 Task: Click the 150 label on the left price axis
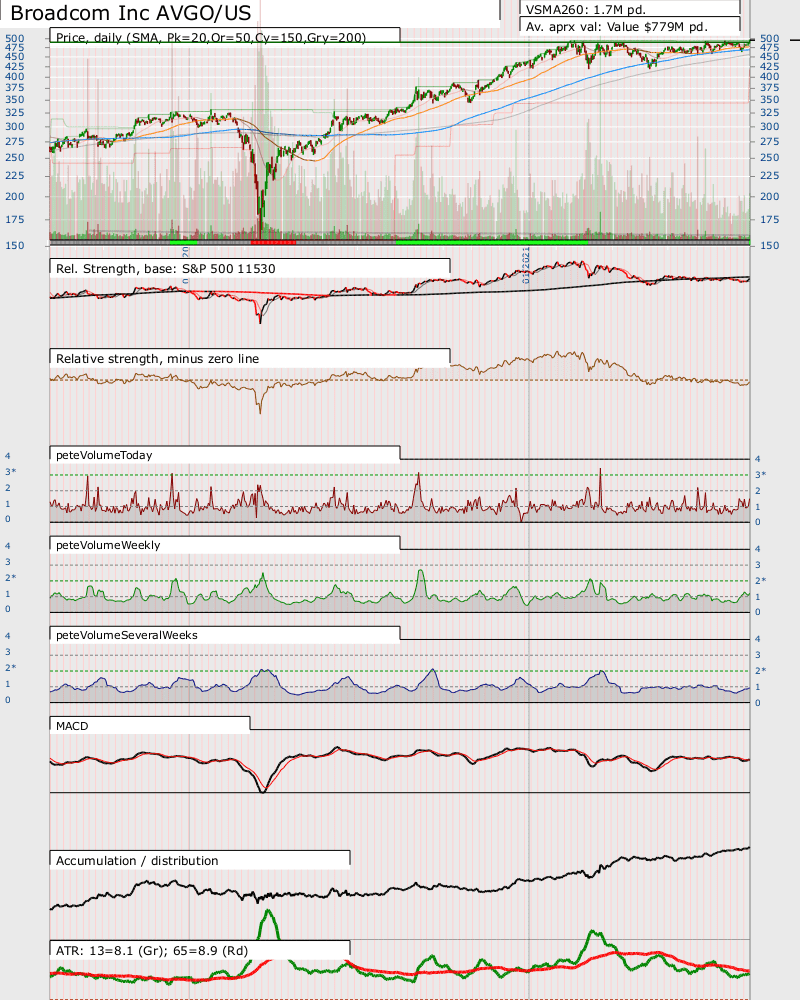15,246
